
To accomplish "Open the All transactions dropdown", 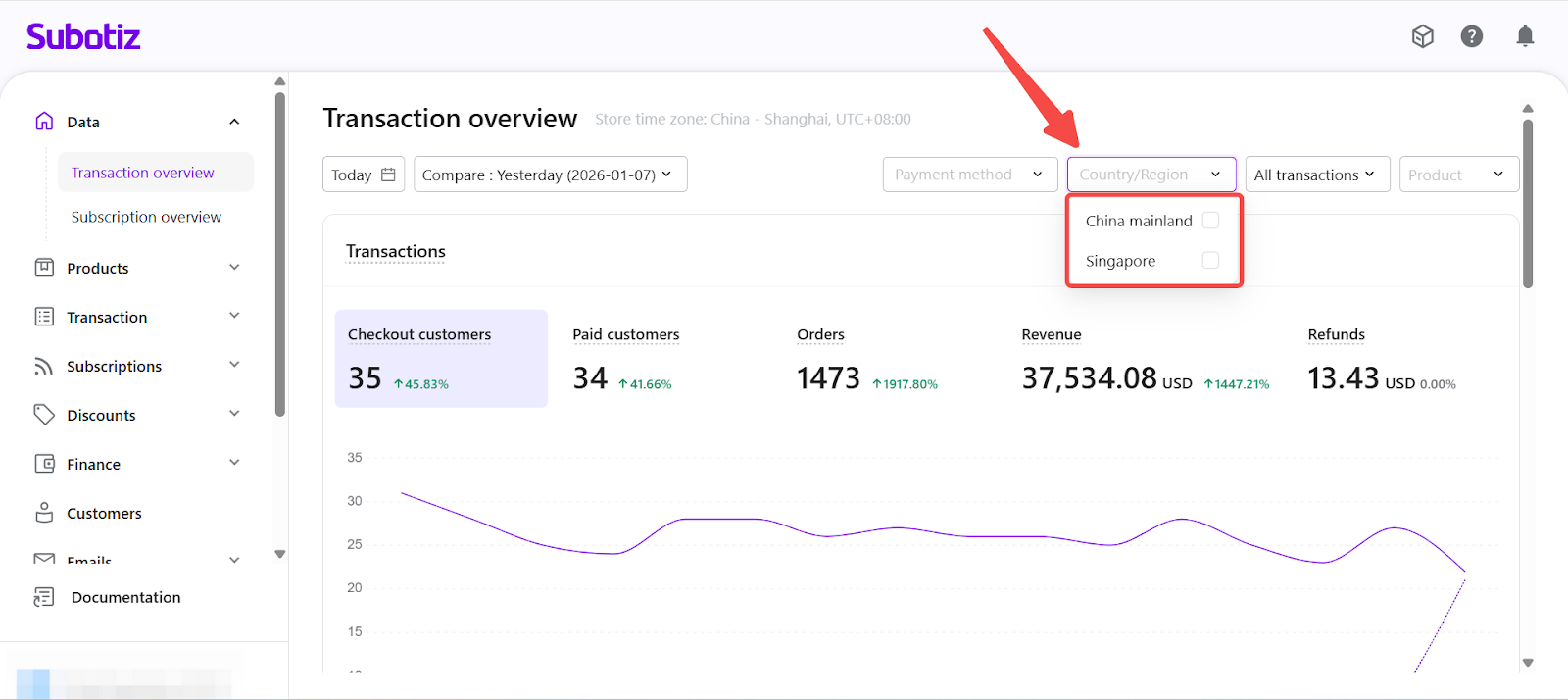I will [x=1316, y=175].
